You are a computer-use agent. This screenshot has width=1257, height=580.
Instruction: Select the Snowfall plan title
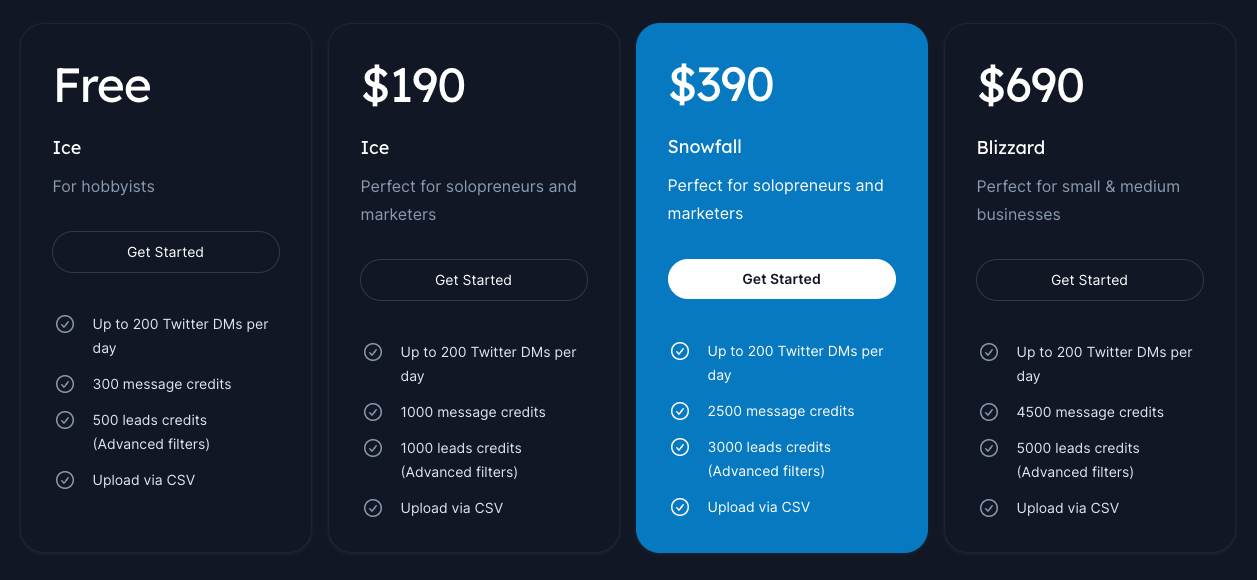point(704,147)
